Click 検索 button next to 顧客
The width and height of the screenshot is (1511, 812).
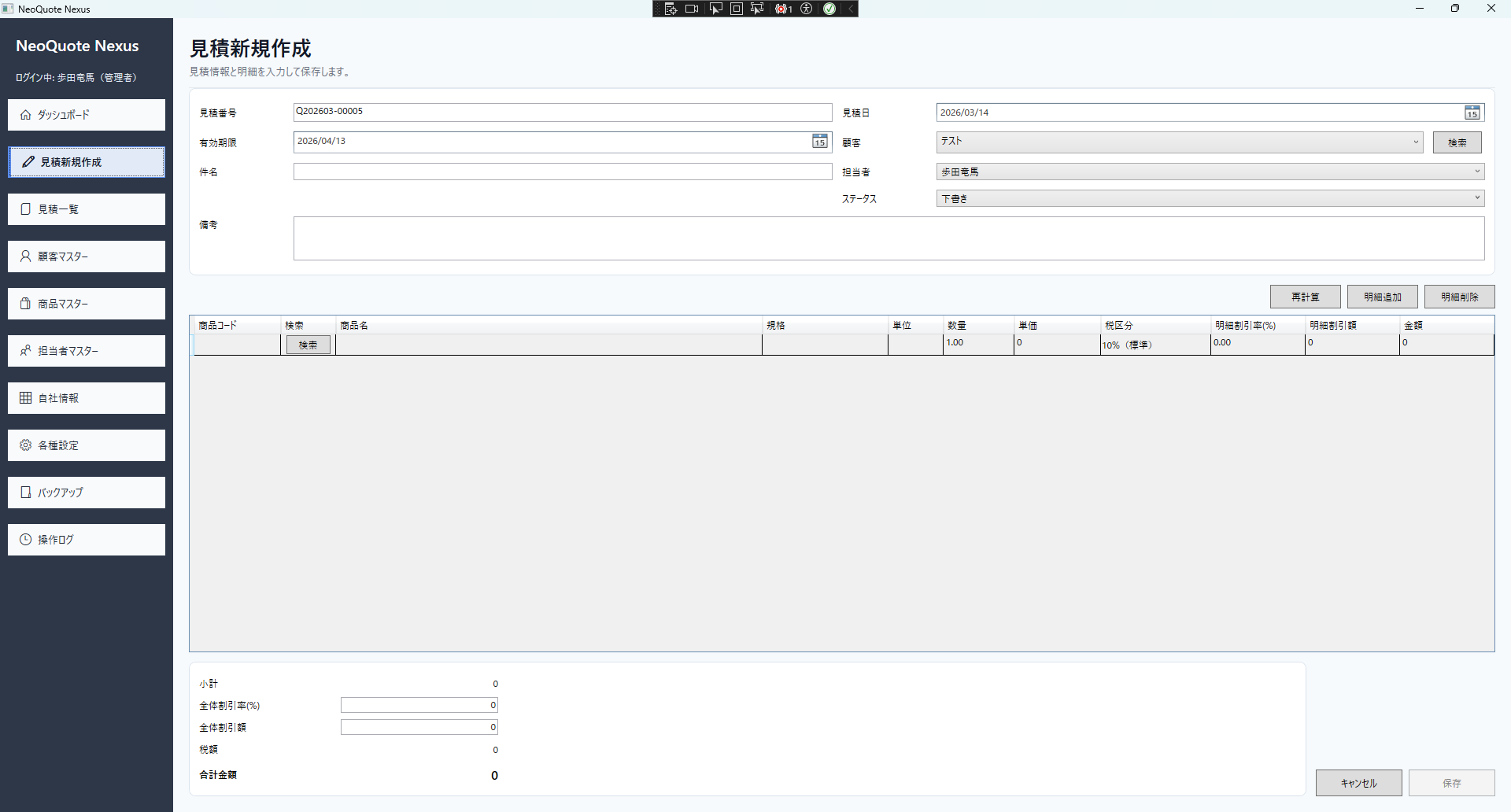[x=1457, y=142]
